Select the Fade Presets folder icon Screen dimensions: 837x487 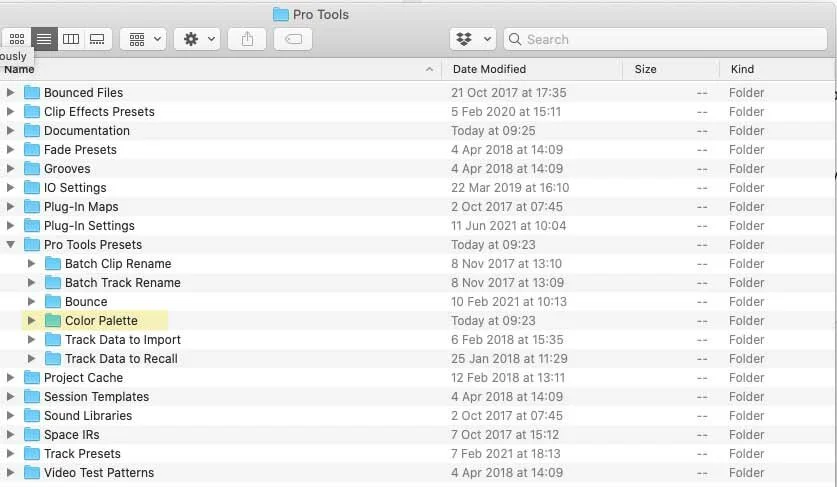[32, 150]
